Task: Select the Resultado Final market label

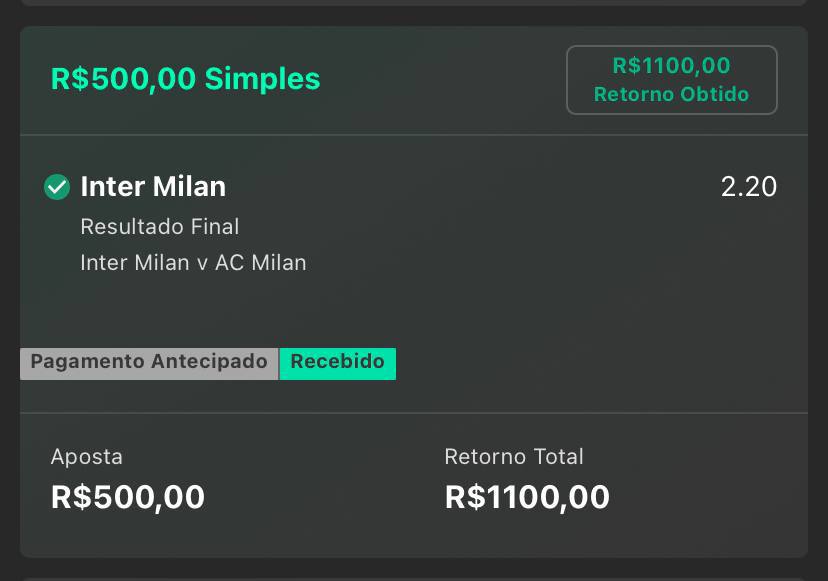Action: click(x=159, y=227)
